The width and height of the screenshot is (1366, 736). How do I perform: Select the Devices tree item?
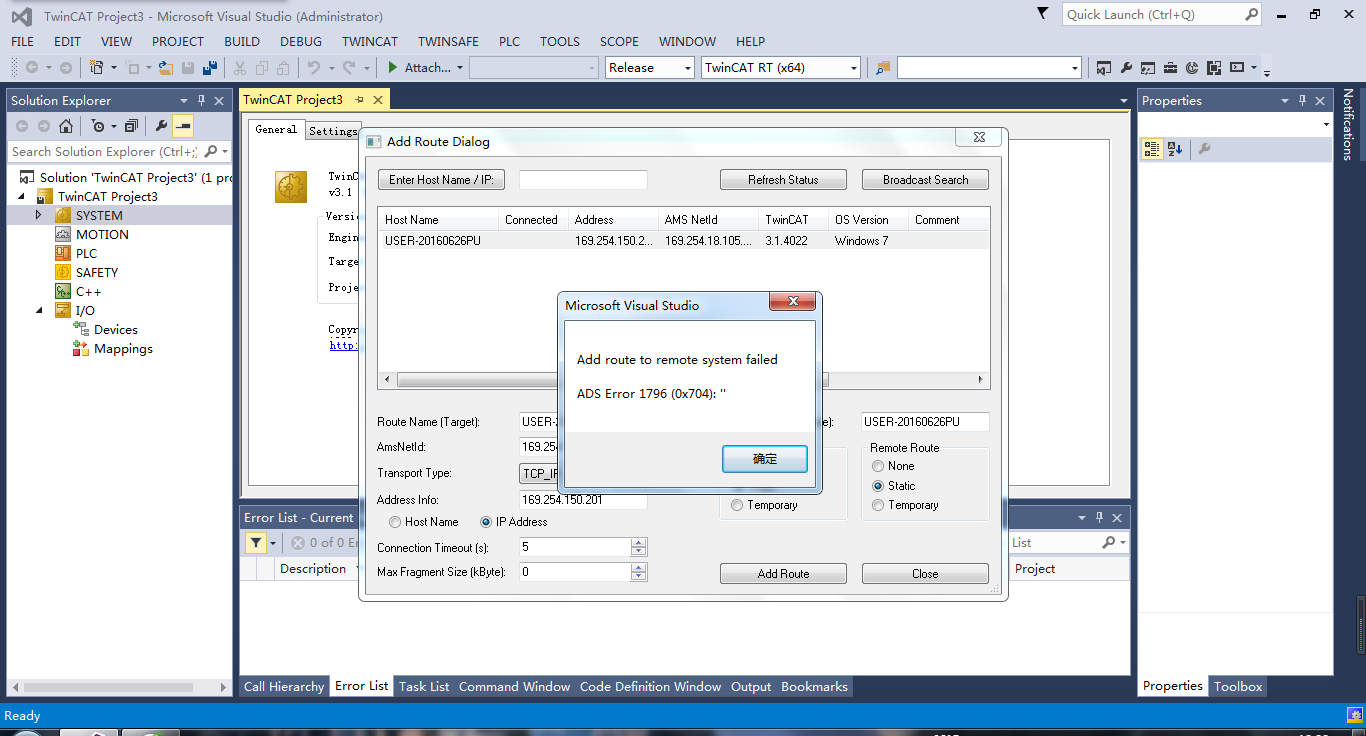[x=116, y=330]
